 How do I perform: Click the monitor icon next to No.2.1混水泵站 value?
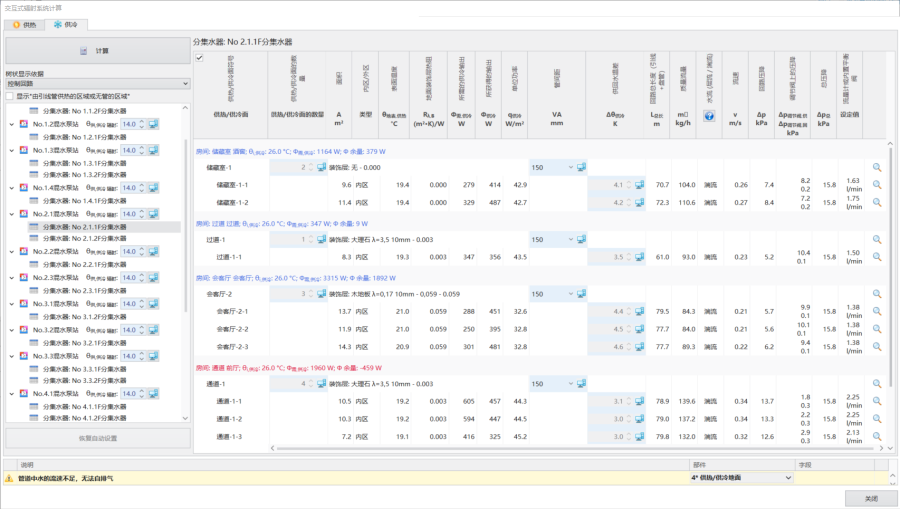click(153, 214)
